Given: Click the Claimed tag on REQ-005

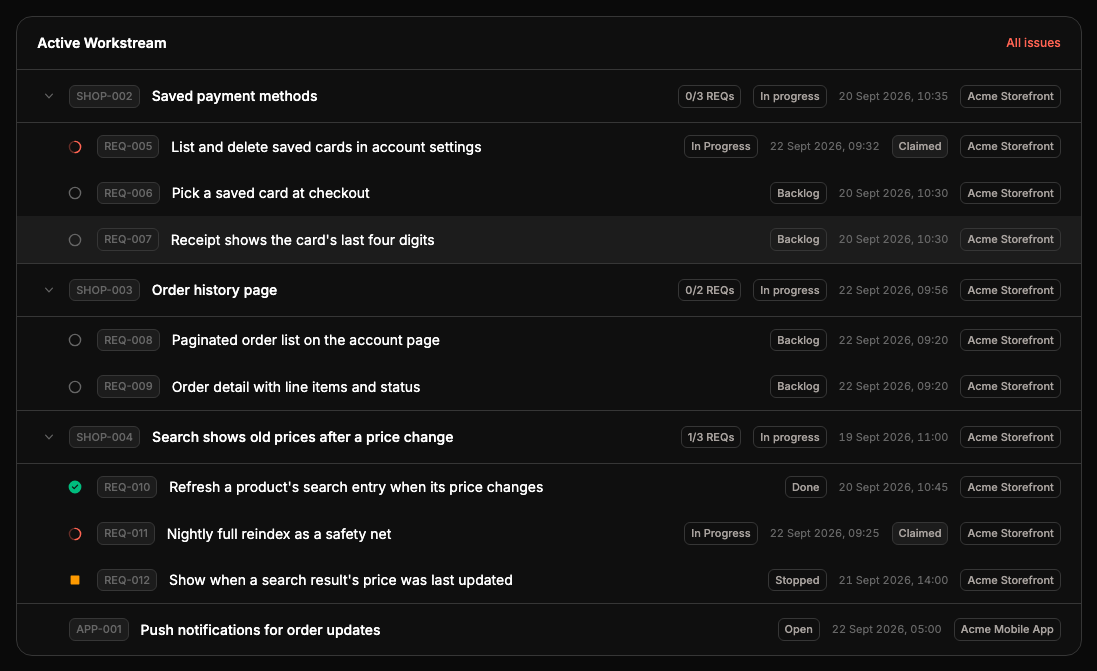Looking at the screenshot, I should click(920, 146).
